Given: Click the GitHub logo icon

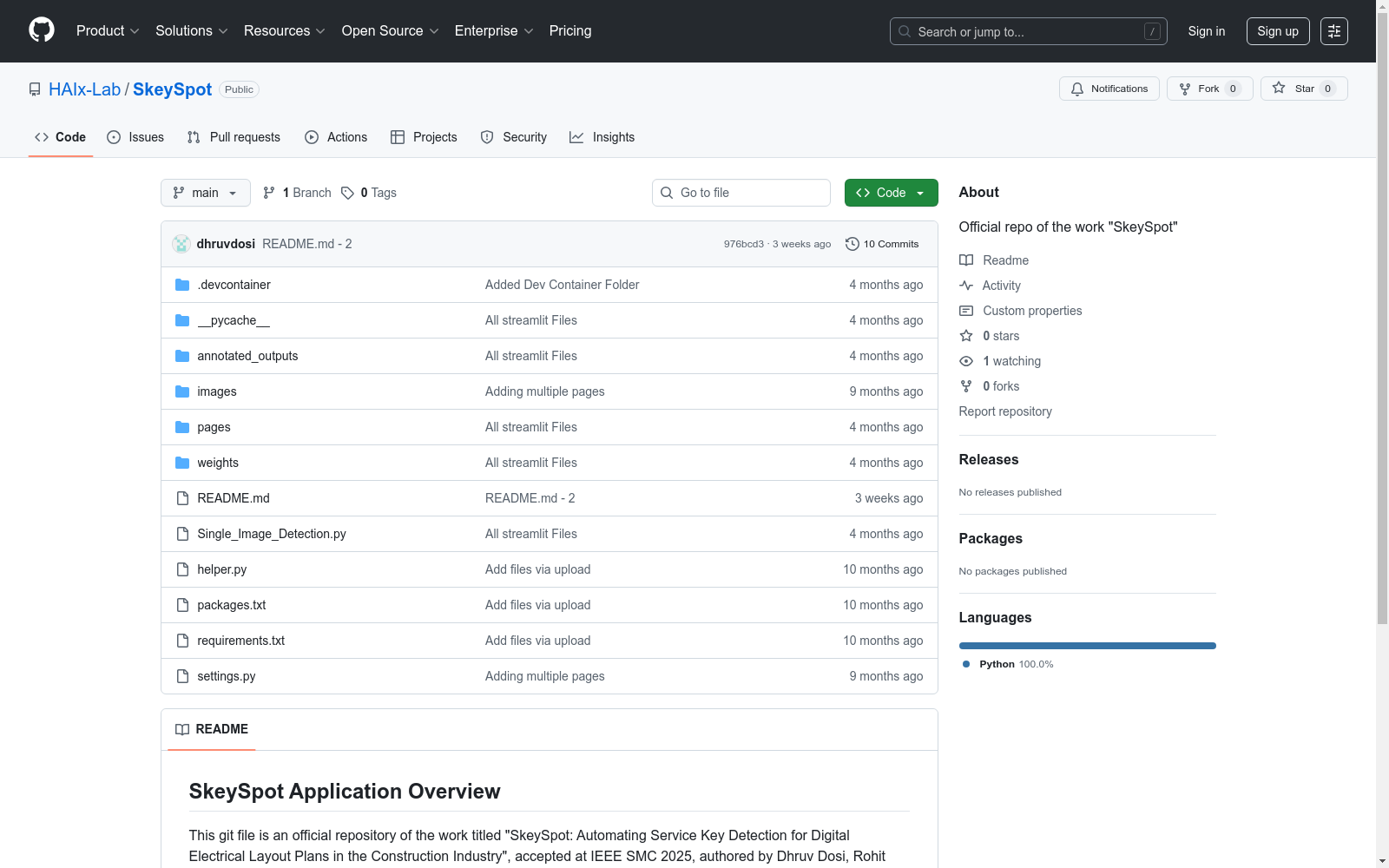Looking at the screenshot, I should [42, 30].
